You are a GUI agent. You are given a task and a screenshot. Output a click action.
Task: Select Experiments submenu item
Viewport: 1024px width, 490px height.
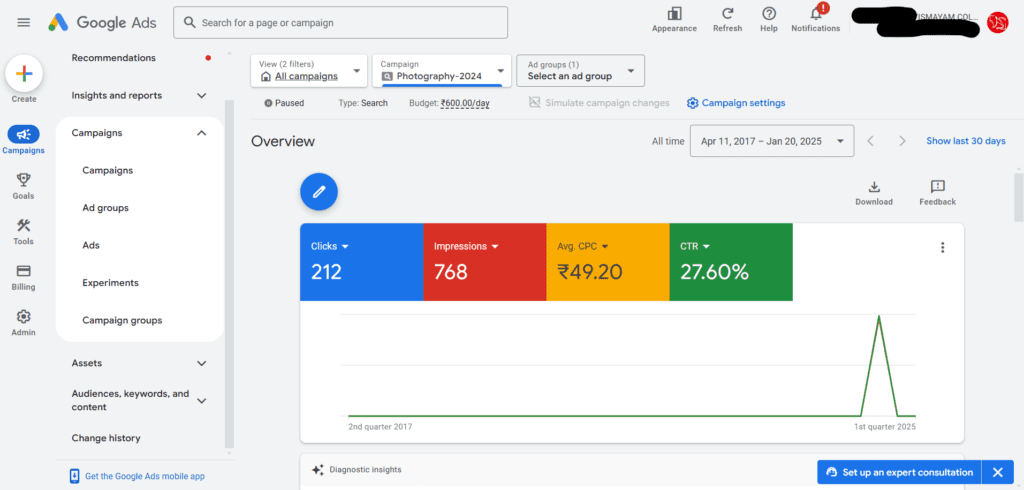tap(110, 283)
